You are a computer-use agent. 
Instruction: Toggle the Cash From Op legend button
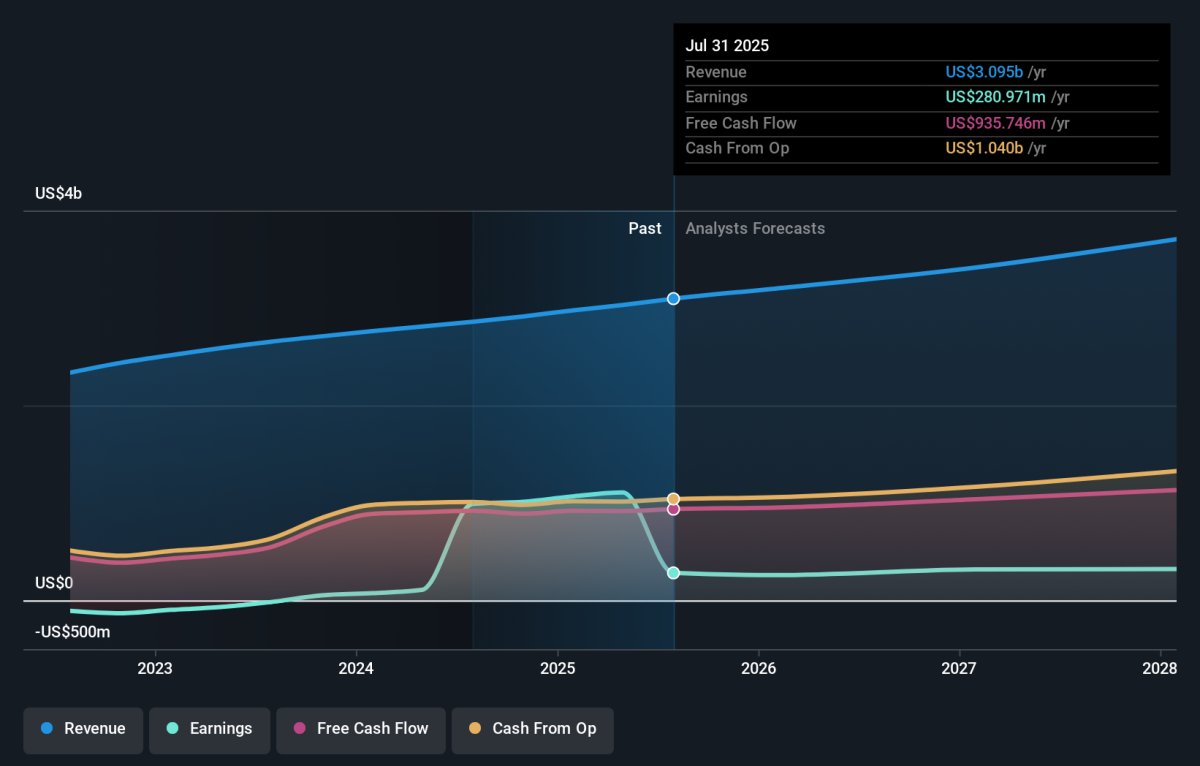[532, 729]
